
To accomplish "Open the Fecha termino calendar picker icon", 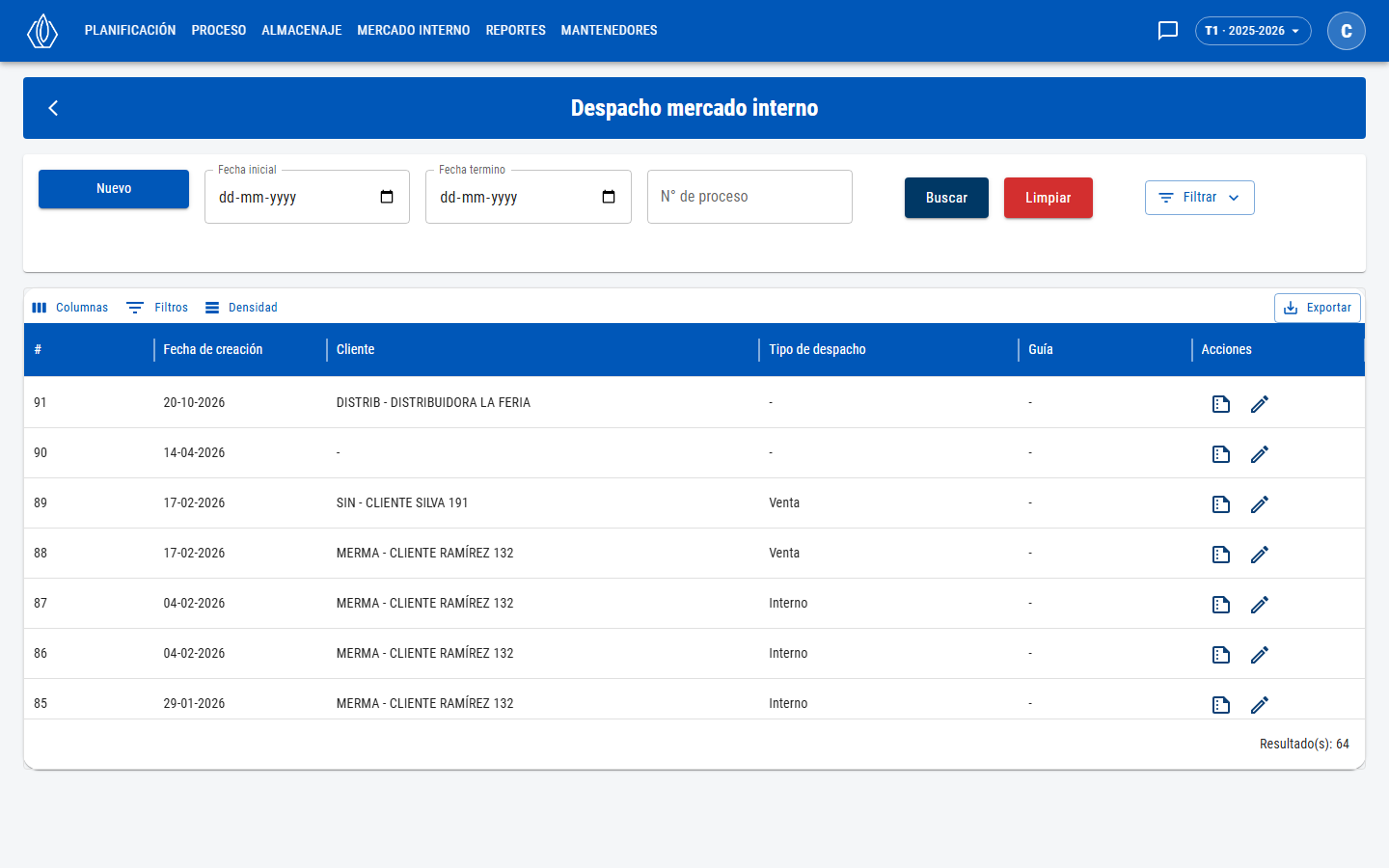I will [609, 197].
